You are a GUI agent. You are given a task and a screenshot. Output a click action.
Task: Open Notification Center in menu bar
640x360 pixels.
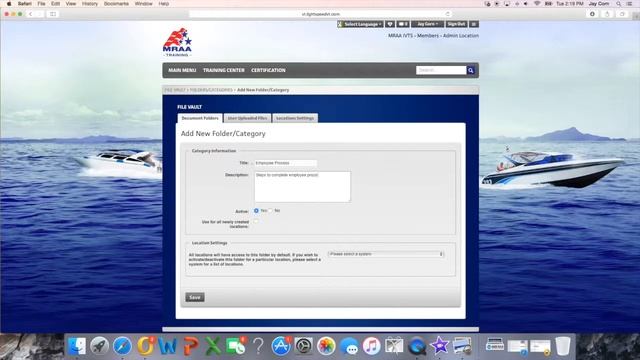coord(630,4)
